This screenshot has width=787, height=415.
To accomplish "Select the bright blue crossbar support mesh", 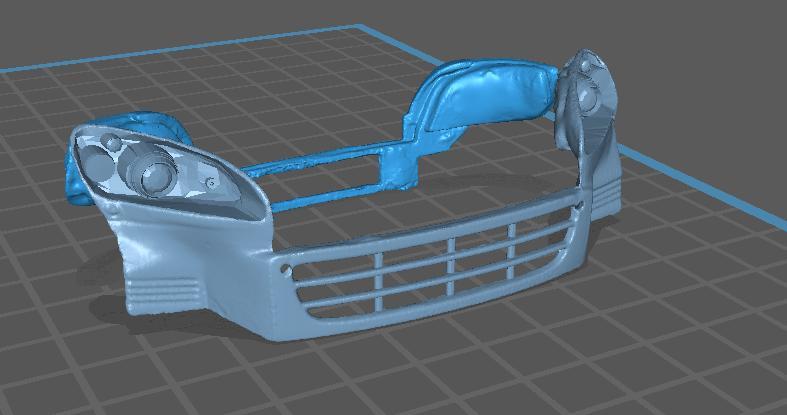I will click(x=329, y=176).
